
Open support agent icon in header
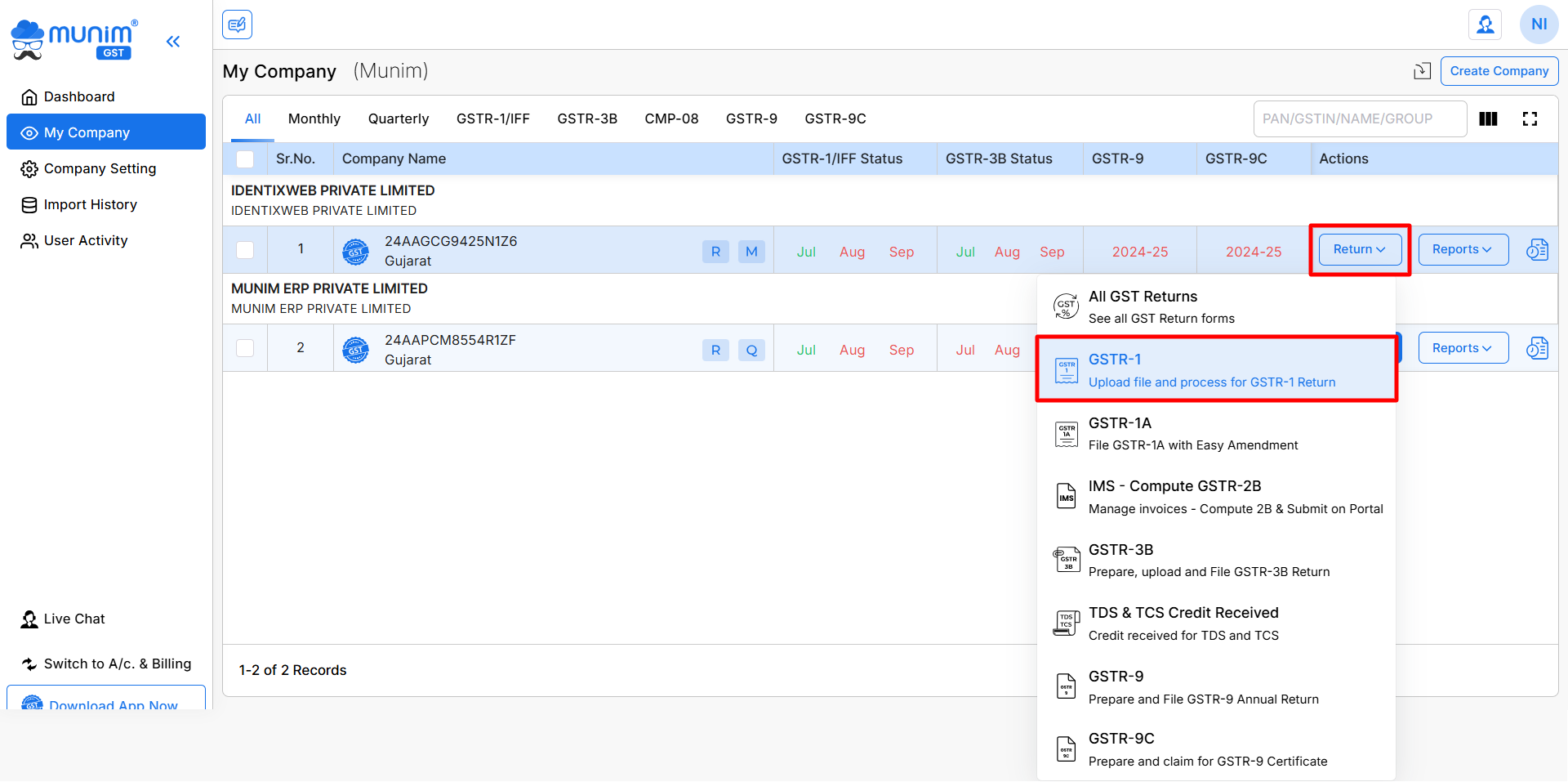pos(1486,25)
